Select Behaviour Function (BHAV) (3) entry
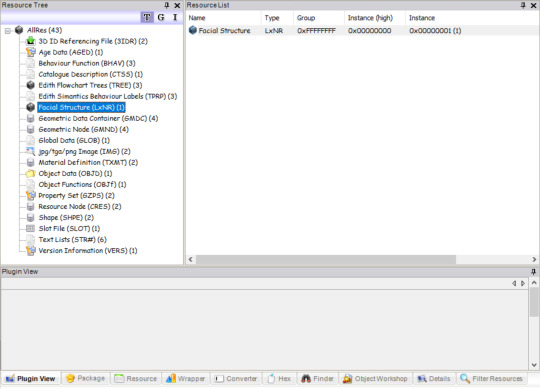Screen dimensions: 540x389 click(87, 63)
